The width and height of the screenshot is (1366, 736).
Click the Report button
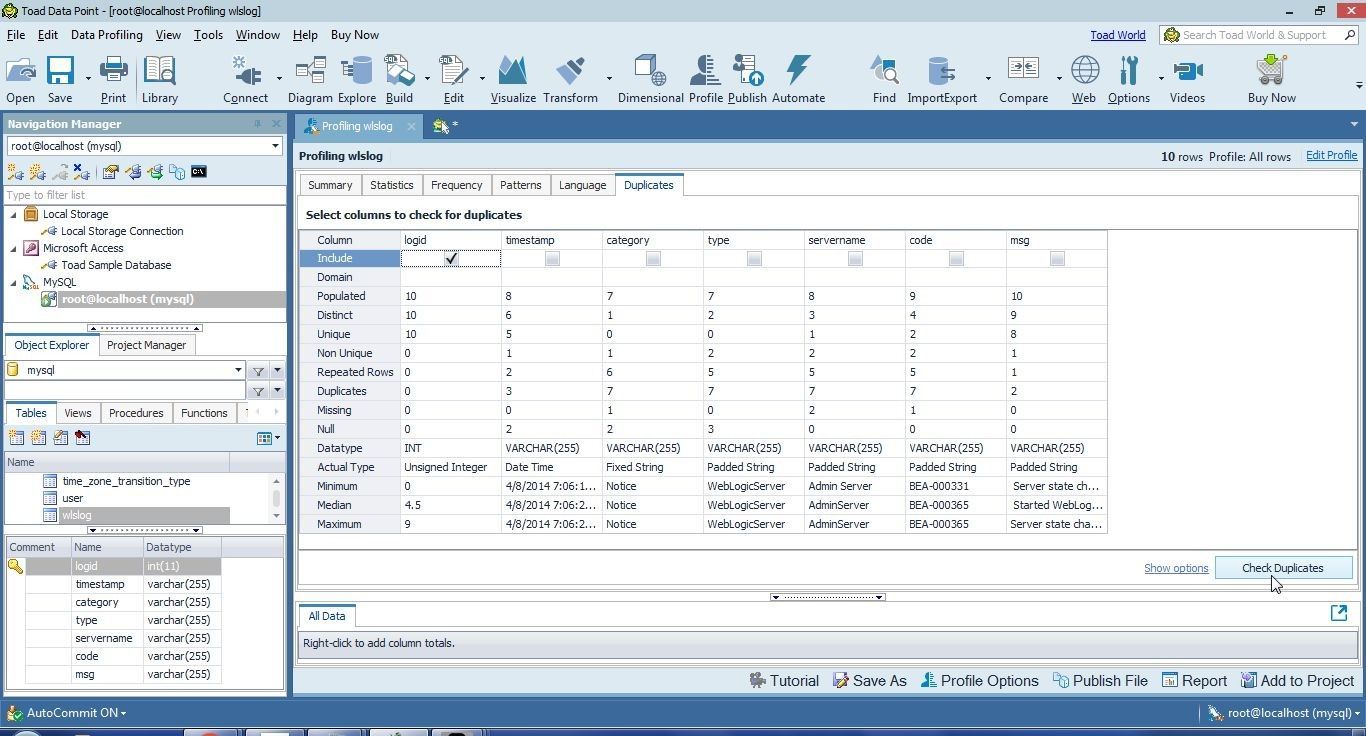click(x=1194, y=681)
